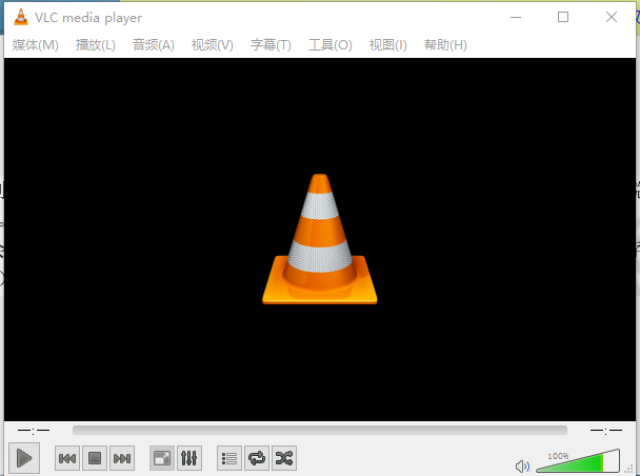Maximize the VLC media player window

(x=563, y=17)
